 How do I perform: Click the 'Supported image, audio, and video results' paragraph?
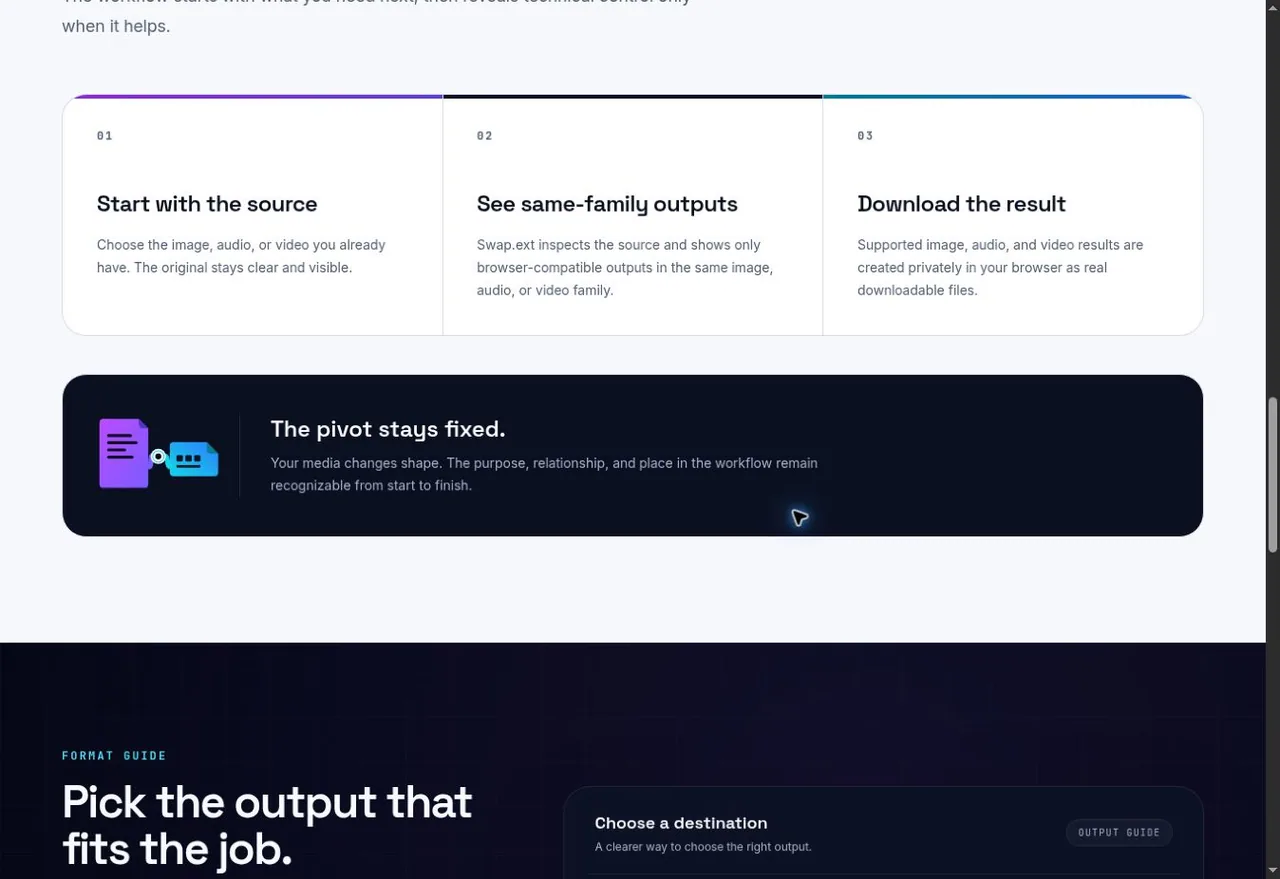(x=1000, y=267)
